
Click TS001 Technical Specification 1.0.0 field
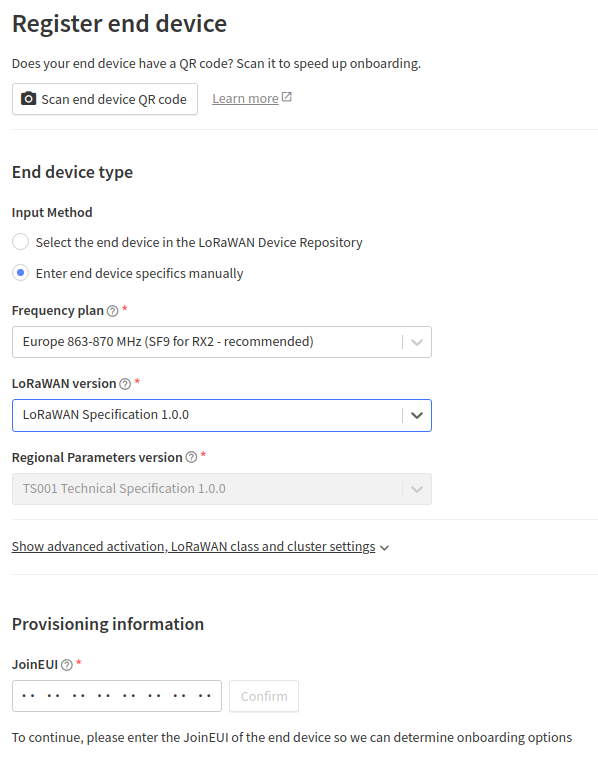(222, 489)
